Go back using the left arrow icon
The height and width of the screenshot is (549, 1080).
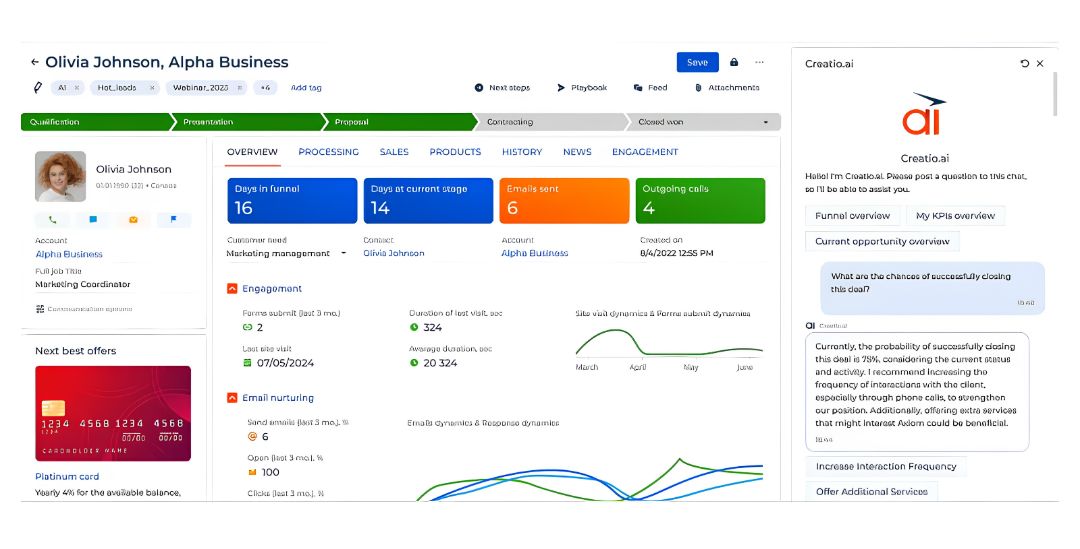point(34,62)
